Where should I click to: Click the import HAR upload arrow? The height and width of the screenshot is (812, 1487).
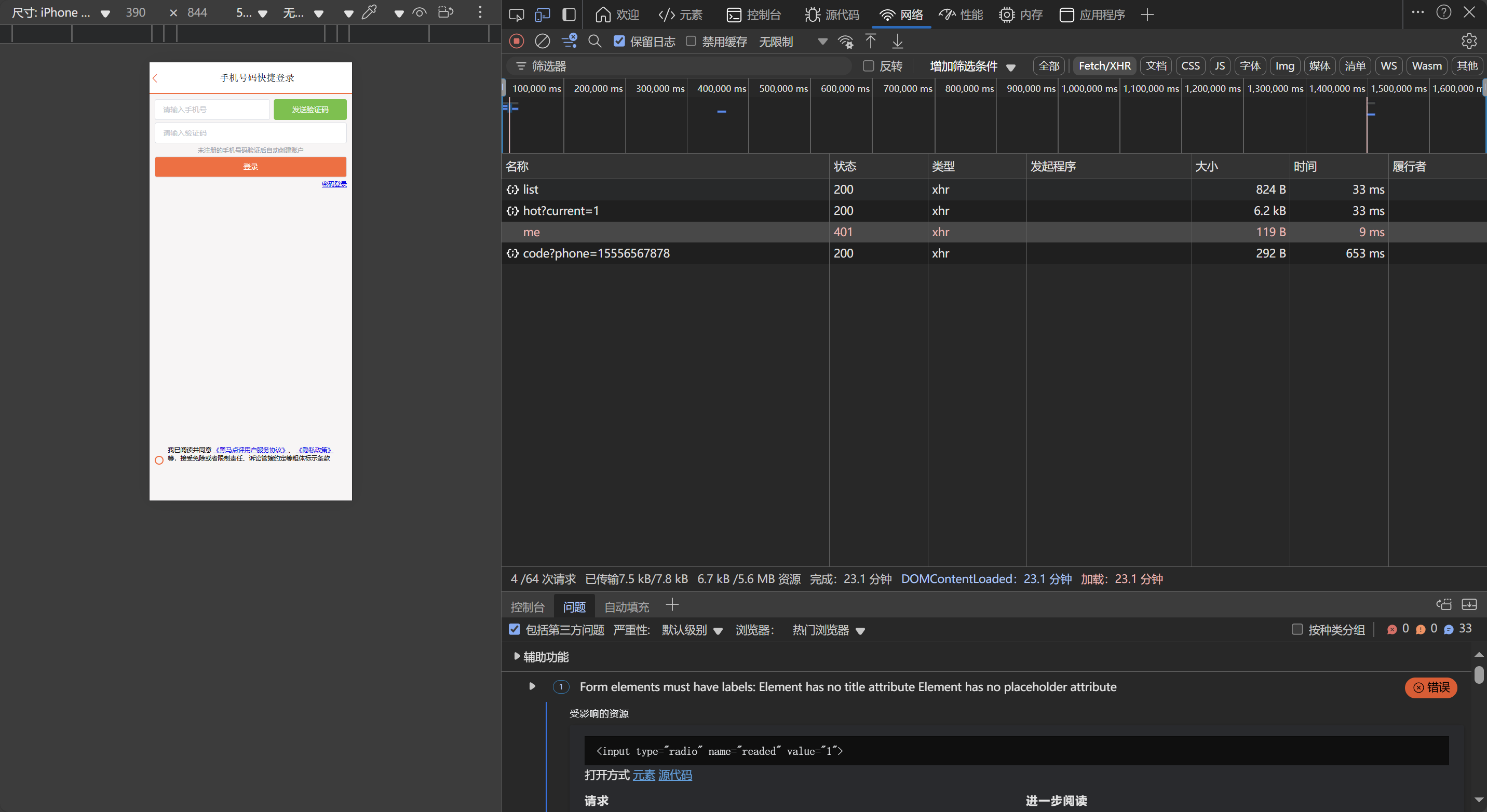(871, 42)
